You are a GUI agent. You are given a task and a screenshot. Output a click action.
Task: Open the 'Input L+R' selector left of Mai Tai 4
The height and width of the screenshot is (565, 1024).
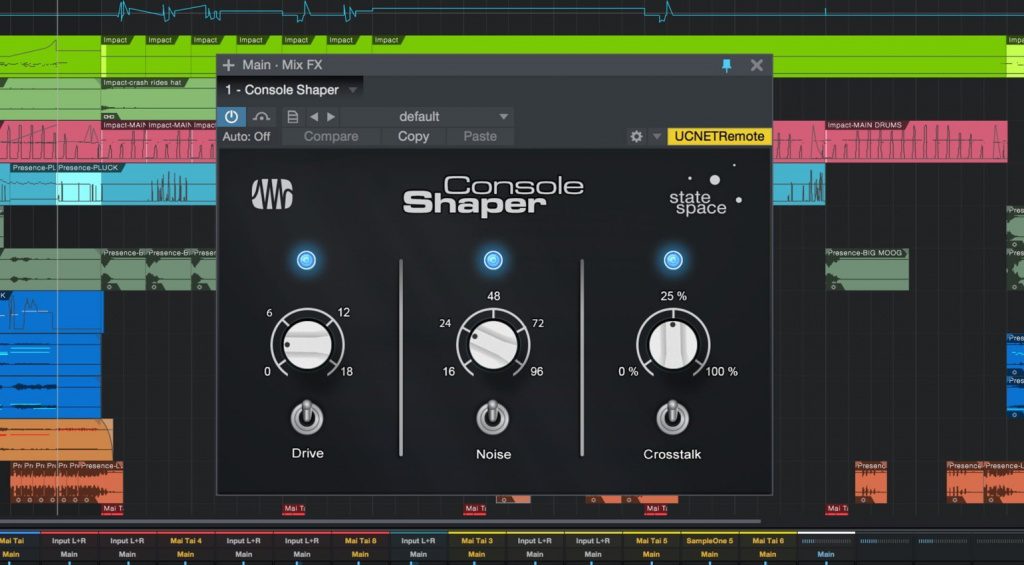click(127, 541)
